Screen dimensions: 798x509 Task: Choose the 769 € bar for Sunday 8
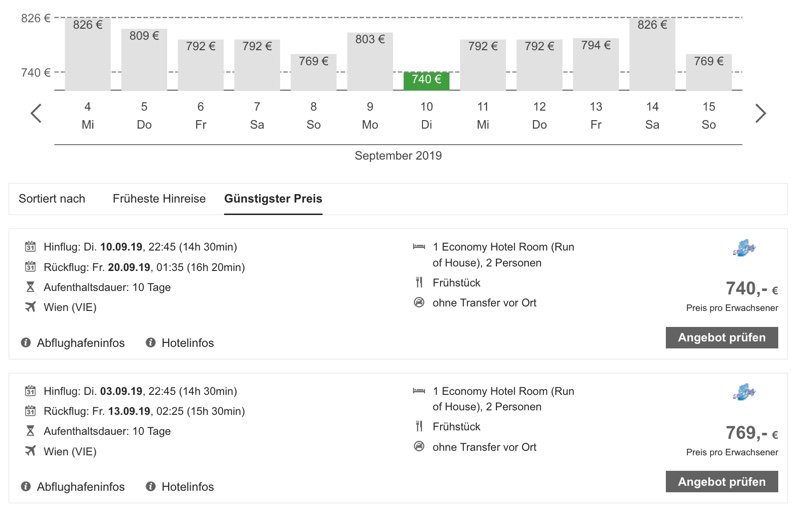pos(313,71)
